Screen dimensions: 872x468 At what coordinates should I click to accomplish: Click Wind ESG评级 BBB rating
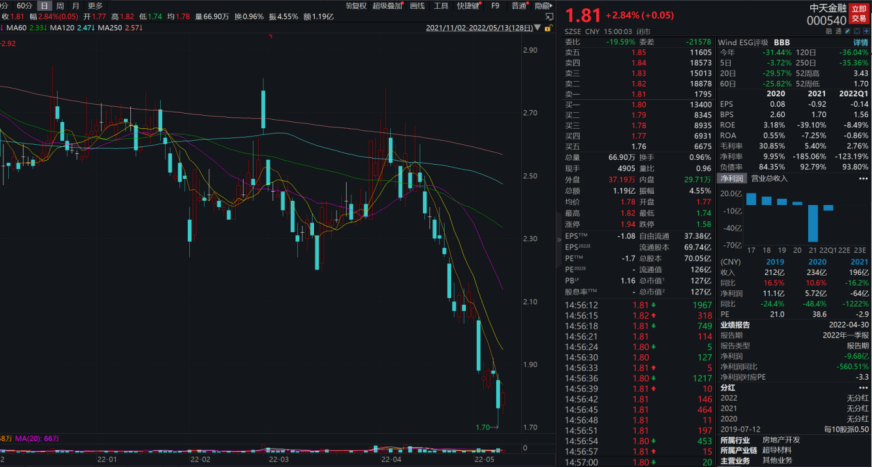[781, 42]
